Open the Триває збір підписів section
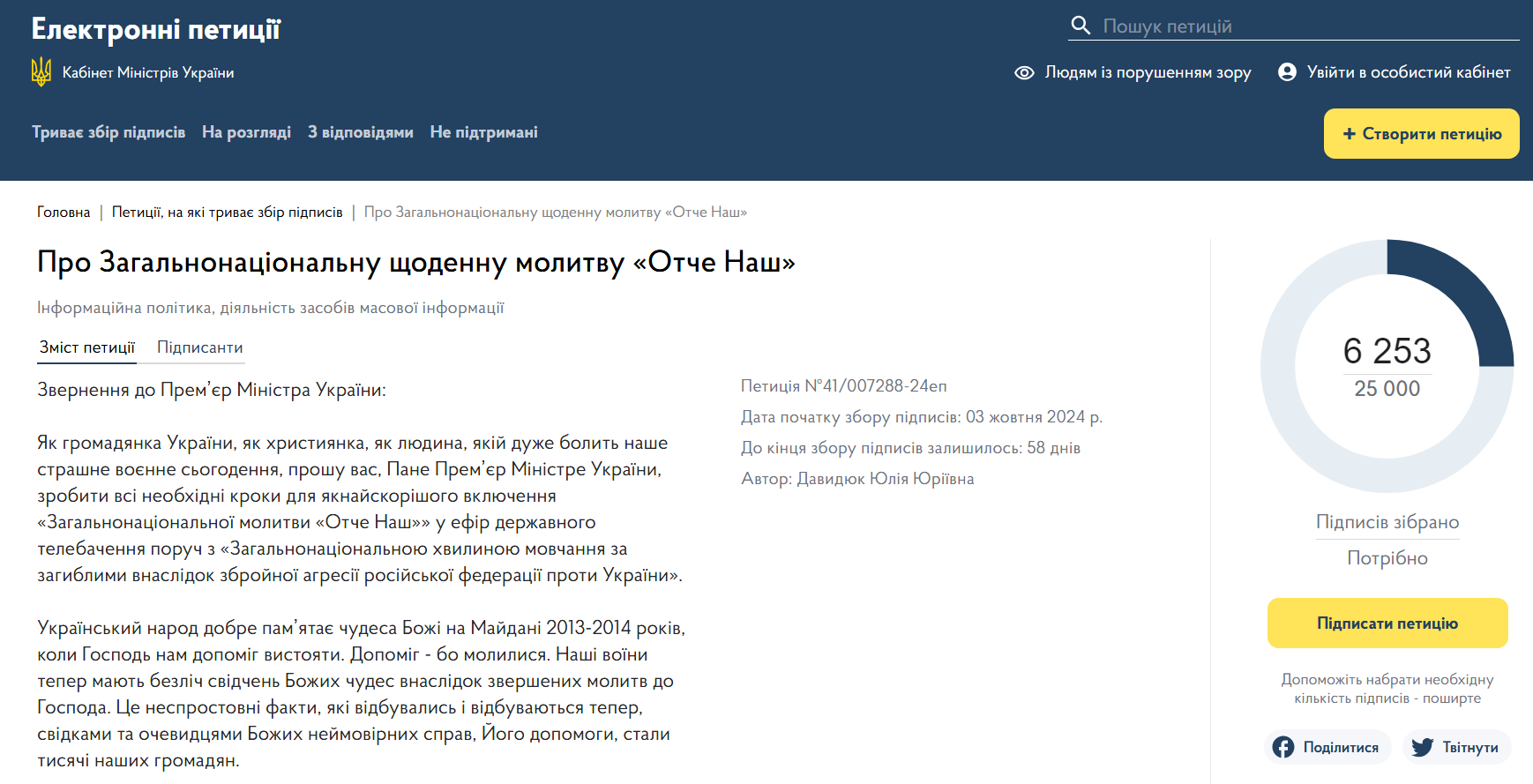The width and height of the screenshot is (1533, 784). [x=108, y=132]
